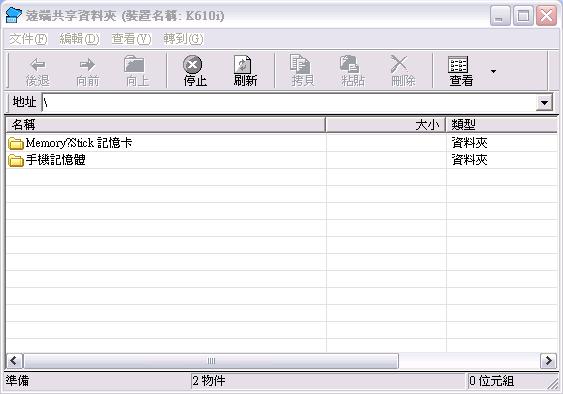Minimize the 遠端共享資料夾 window

500,16
